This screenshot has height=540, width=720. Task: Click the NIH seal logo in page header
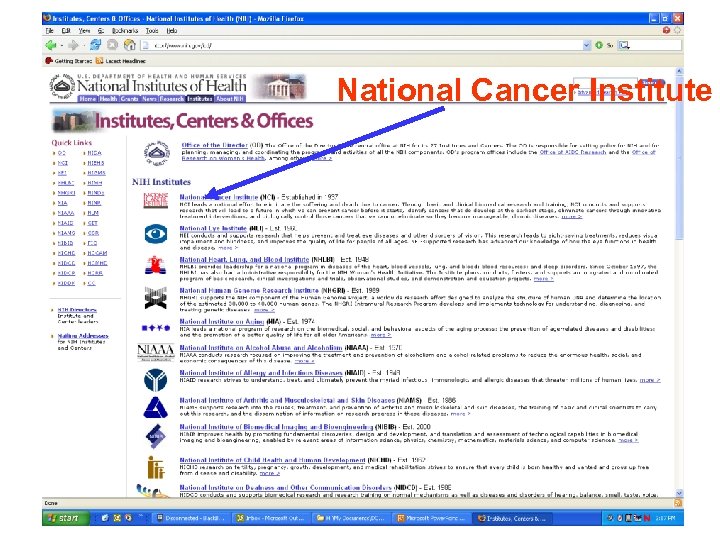point(62,86)
